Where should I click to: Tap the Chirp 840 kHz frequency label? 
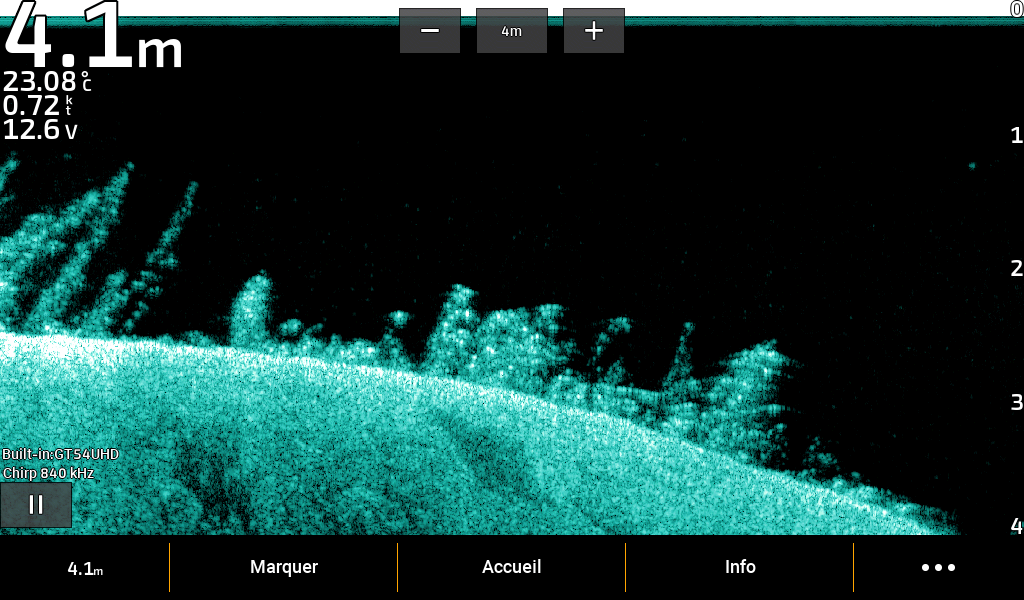coord(48,473)
